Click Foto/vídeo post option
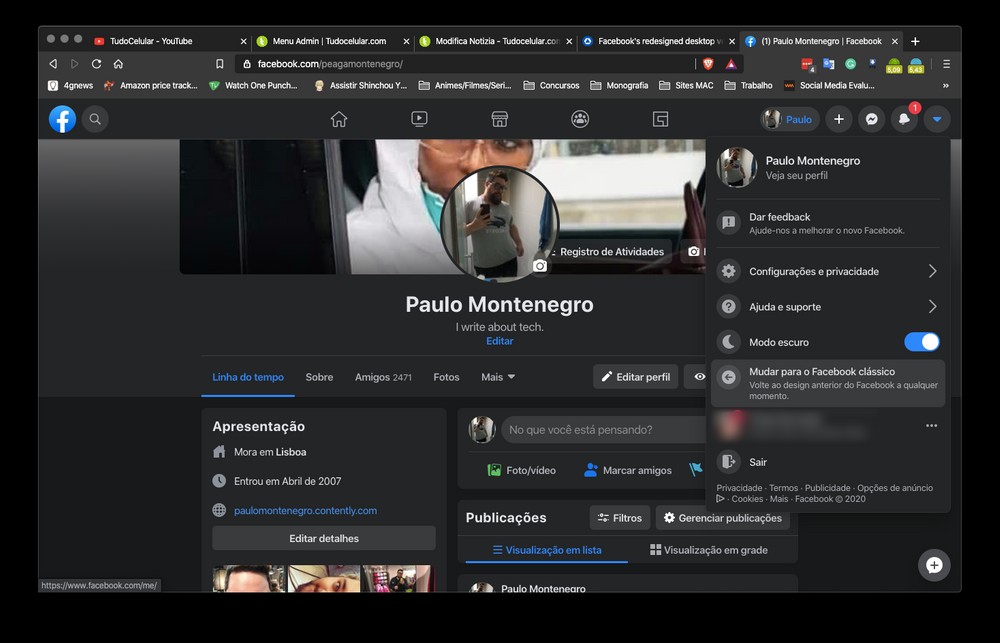This screenshot has width=1000, height=643. [521, 470]
